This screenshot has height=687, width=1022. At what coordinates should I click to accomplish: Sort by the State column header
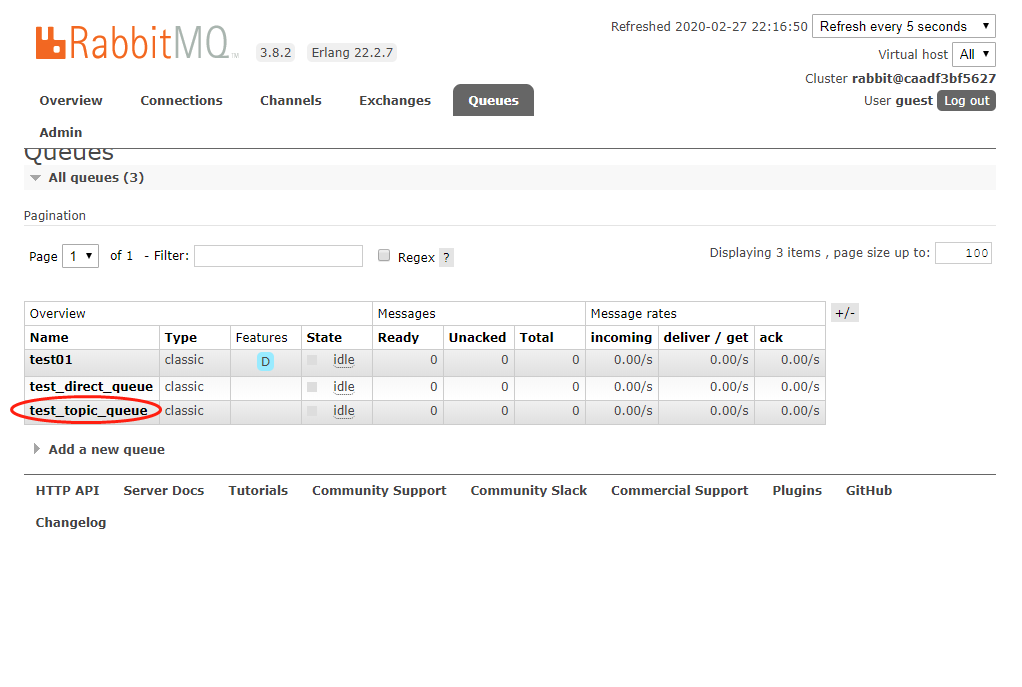pyautogui.click(x=324, y=338)
